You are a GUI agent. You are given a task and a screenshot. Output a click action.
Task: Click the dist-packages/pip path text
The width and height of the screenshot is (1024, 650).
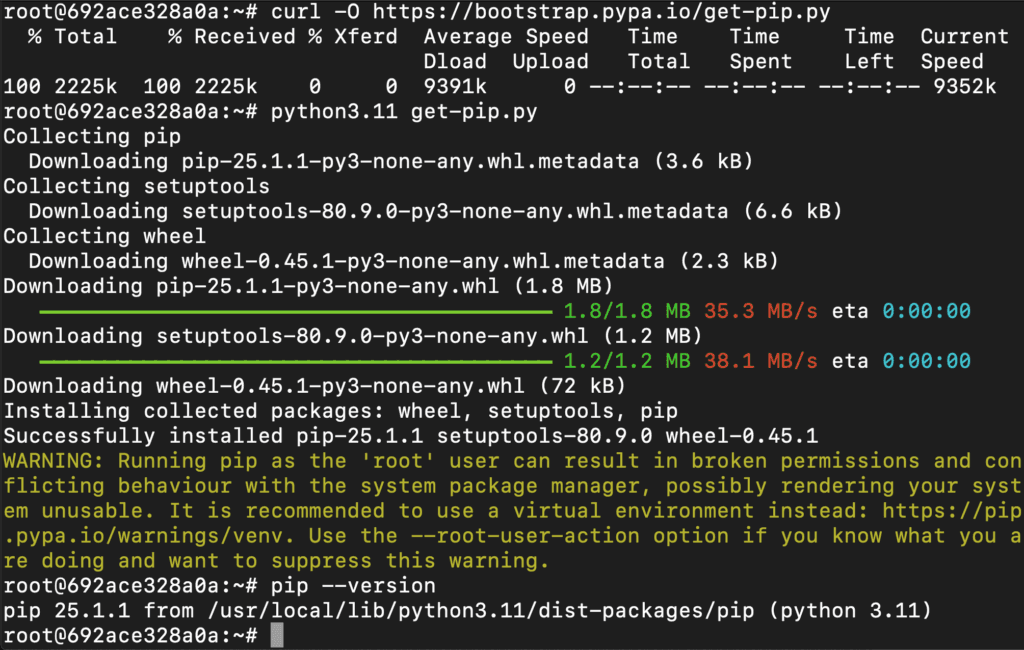[652, 611]
